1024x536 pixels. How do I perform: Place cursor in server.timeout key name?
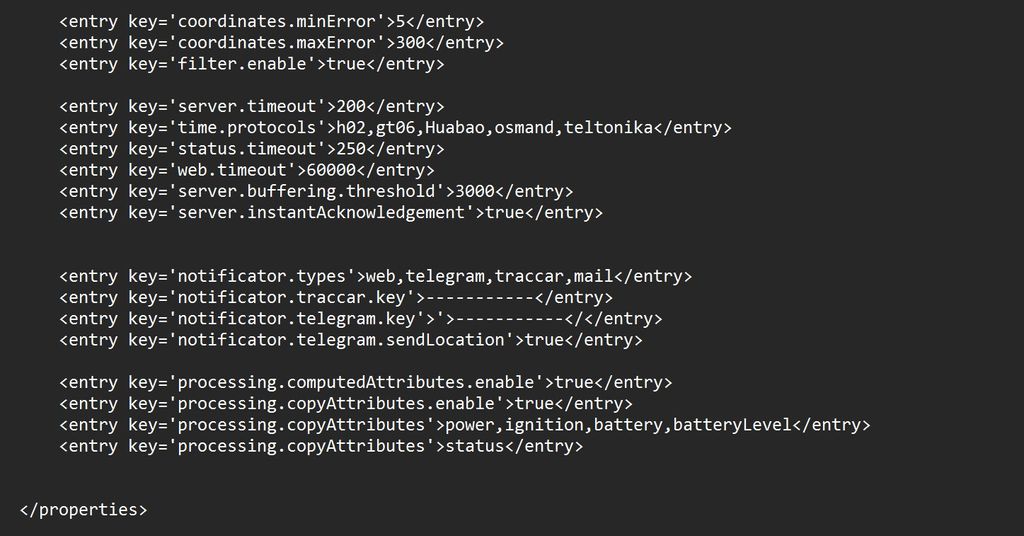(247, 106)
